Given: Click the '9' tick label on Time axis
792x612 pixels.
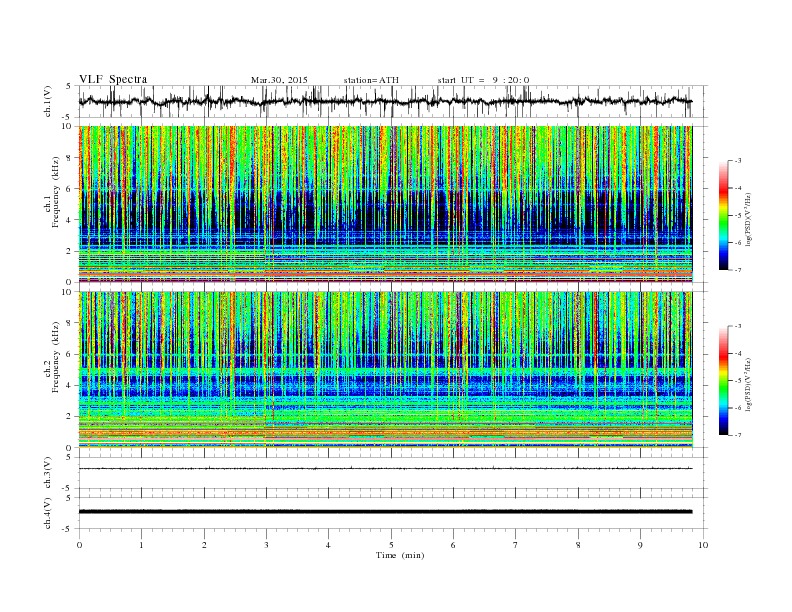Looking at the screenshot, I should (x=640, y=545).
